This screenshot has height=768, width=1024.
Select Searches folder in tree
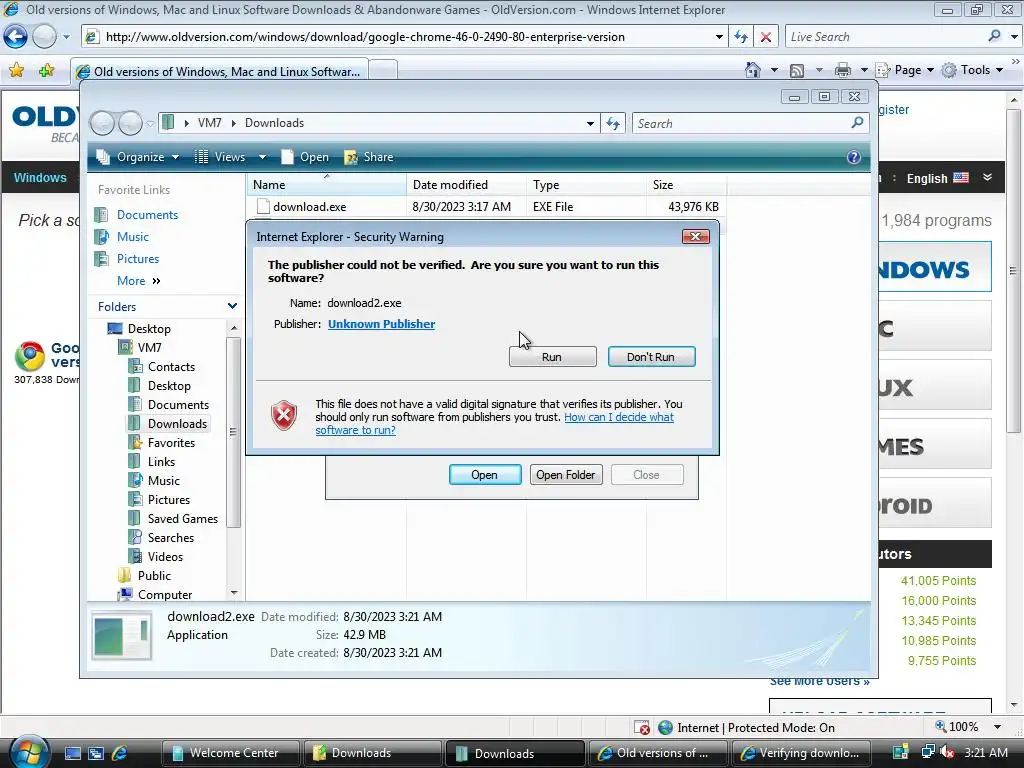(x=170, y=537)
